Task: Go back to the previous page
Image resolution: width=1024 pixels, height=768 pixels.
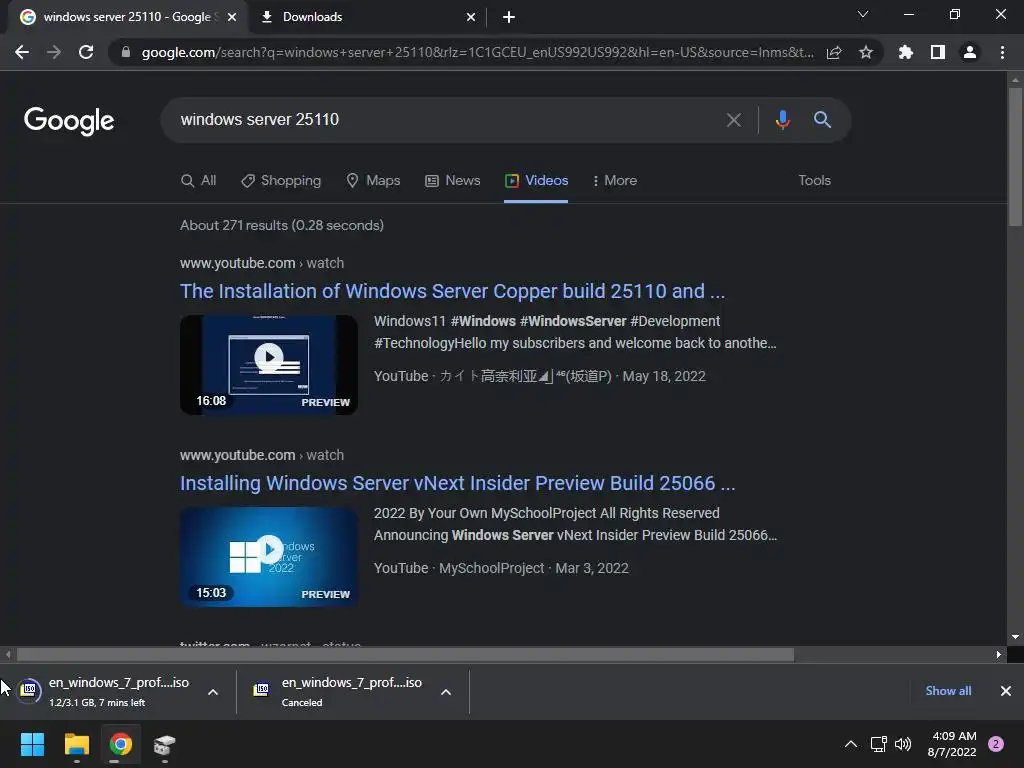Action: [x=22, y=52]
